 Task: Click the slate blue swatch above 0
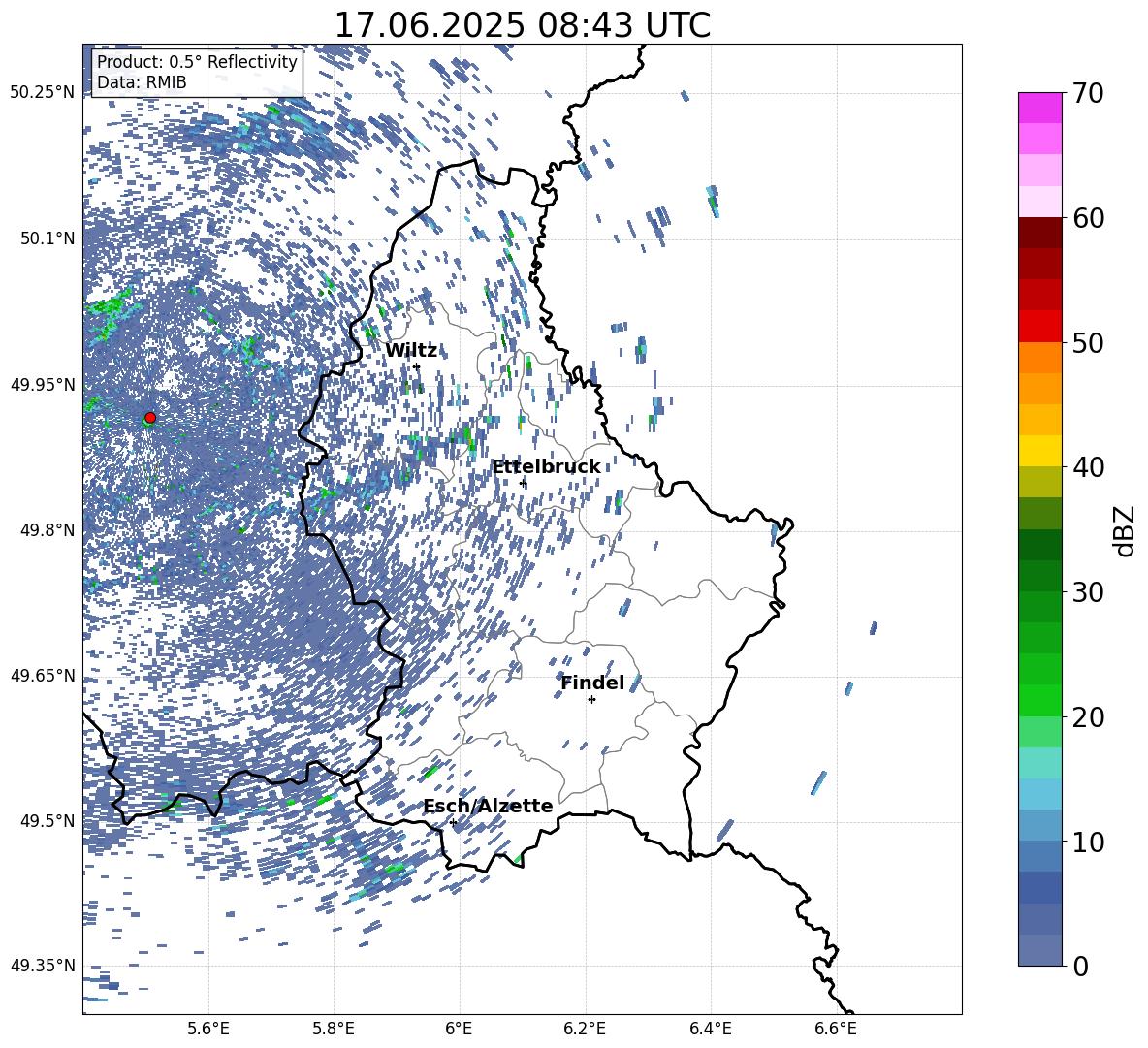tap(1040, 950)
